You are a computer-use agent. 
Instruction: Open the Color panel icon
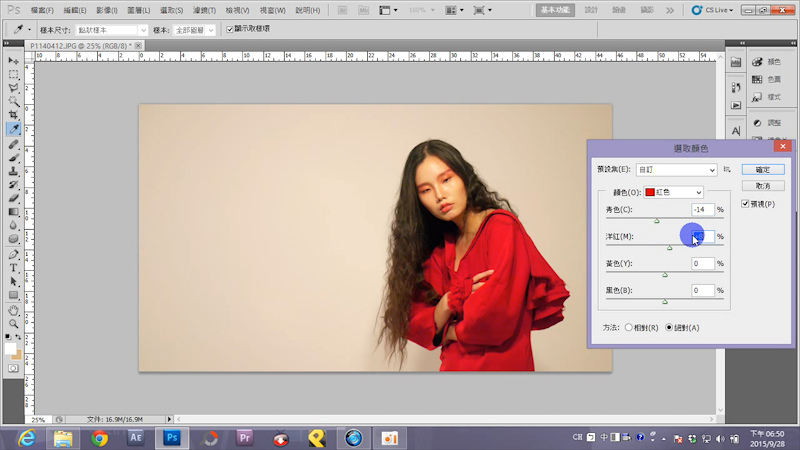(758, 62)
